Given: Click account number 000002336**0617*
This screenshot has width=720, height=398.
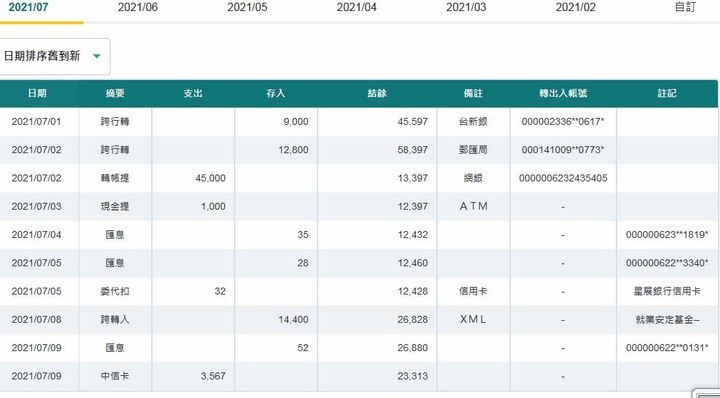Looking at the screenshot, I should pos(563,122).
